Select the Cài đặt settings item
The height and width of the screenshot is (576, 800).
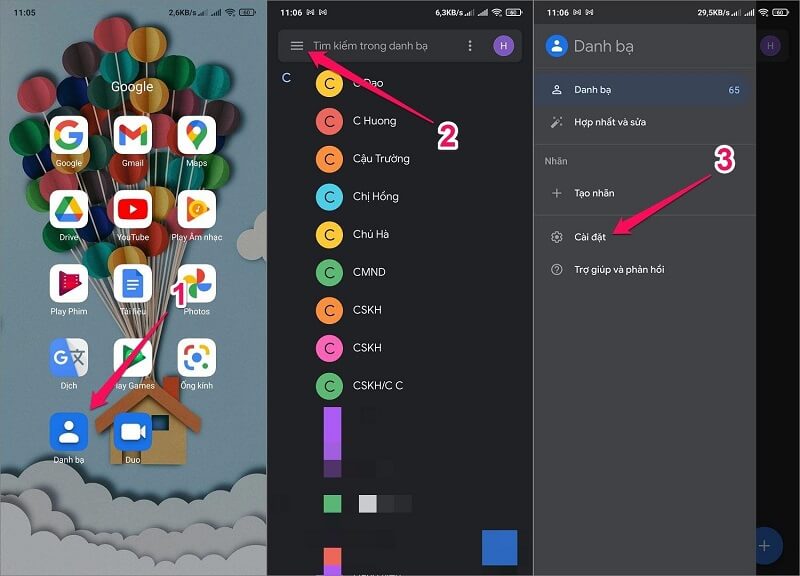coord(590,237)
